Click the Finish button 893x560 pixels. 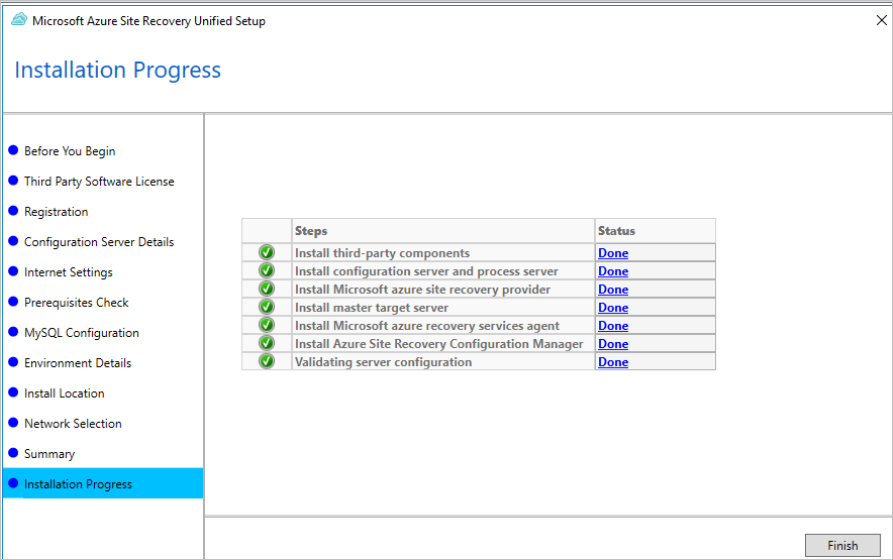click(x=842, y=545)
